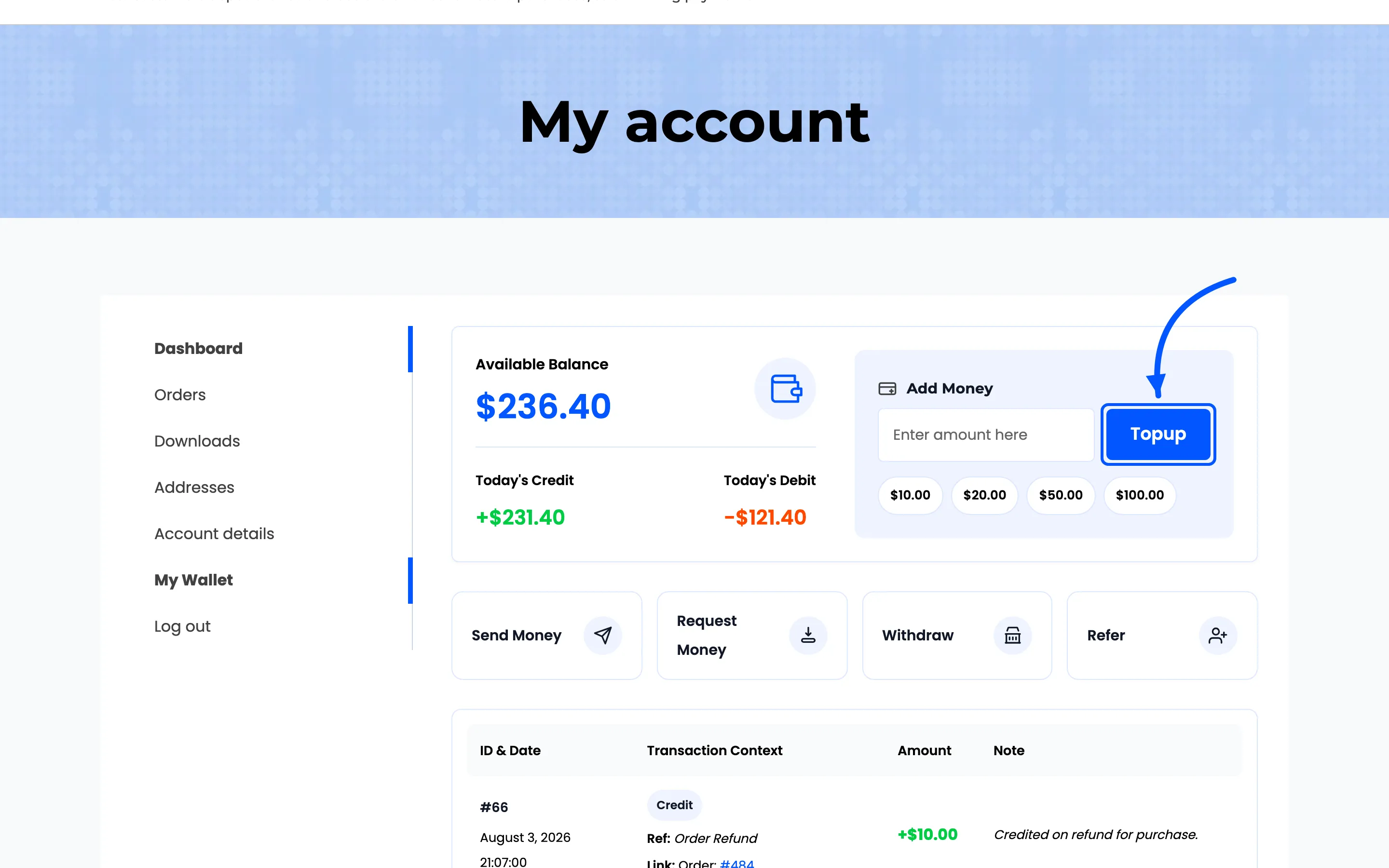Open the Request Money card
1389x868 pixels.
tap(752, 636)
